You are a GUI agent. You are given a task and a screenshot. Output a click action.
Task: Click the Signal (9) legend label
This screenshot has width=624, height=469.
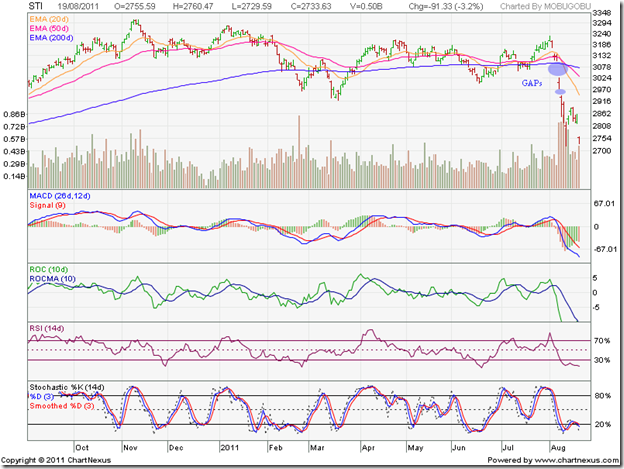click(47, 205)
